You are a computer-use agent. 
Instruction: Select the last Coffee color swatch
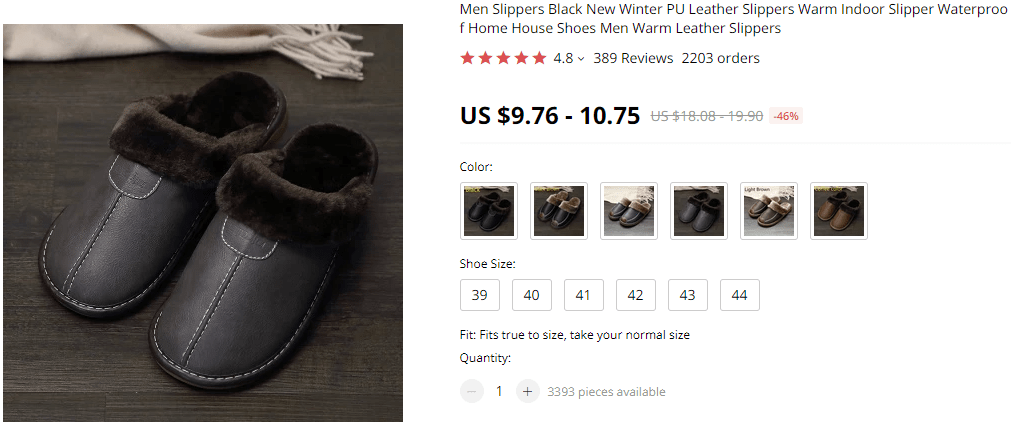(x=839, y=211)
